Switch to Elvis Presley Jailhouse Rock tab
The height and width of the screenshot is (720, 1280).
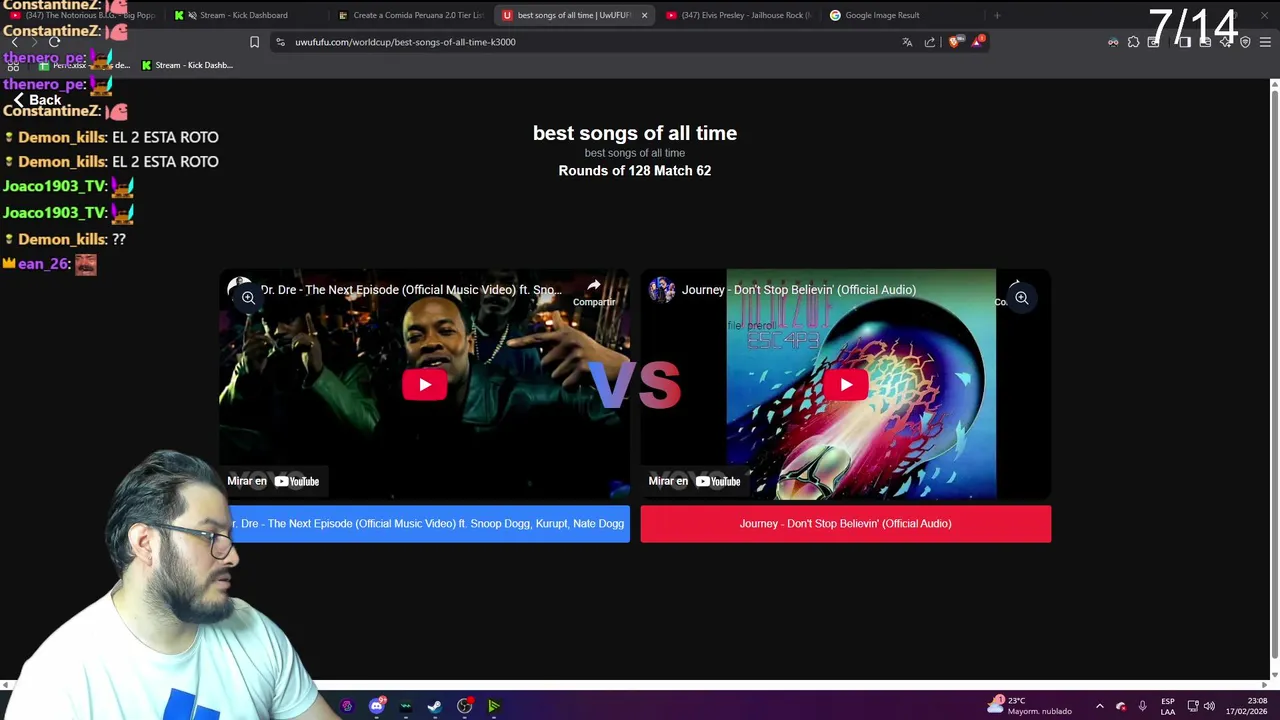point(740,15)
